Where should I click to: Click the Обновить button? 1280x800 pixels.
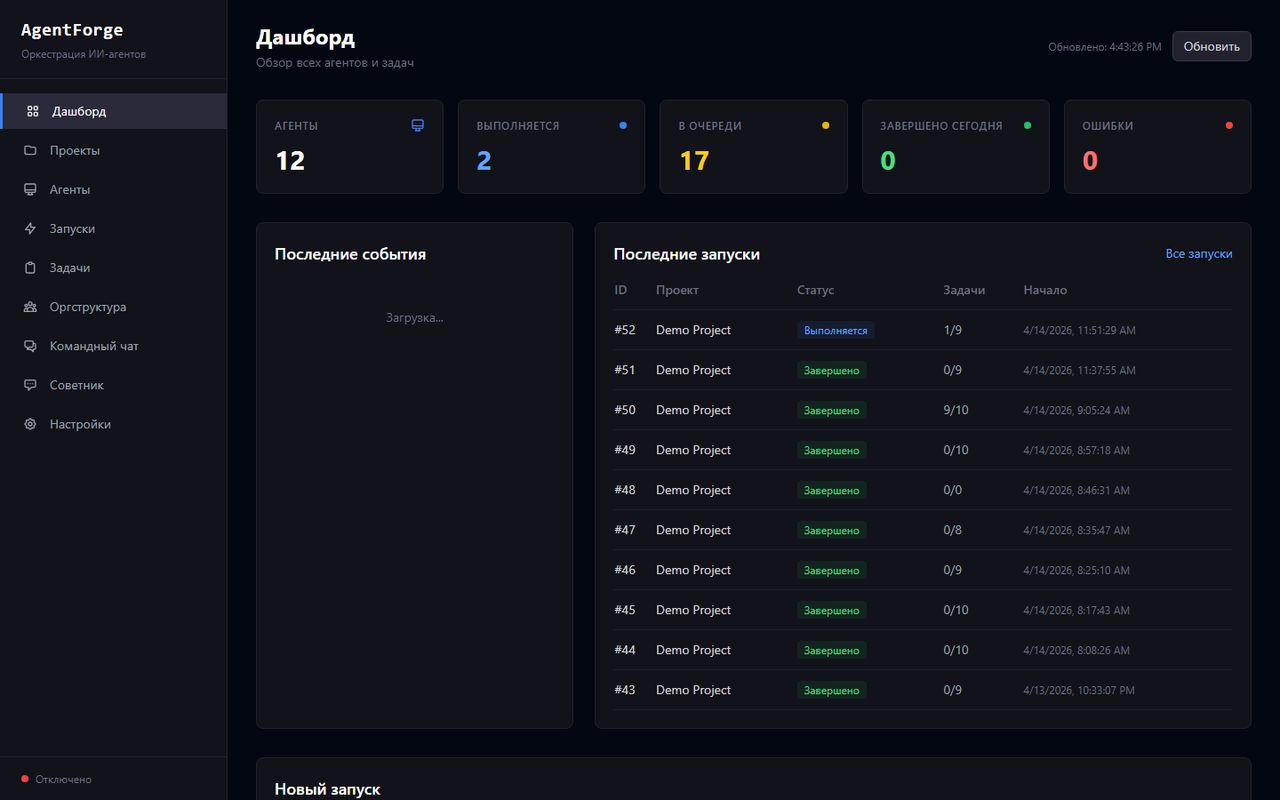coord(1211,46)
